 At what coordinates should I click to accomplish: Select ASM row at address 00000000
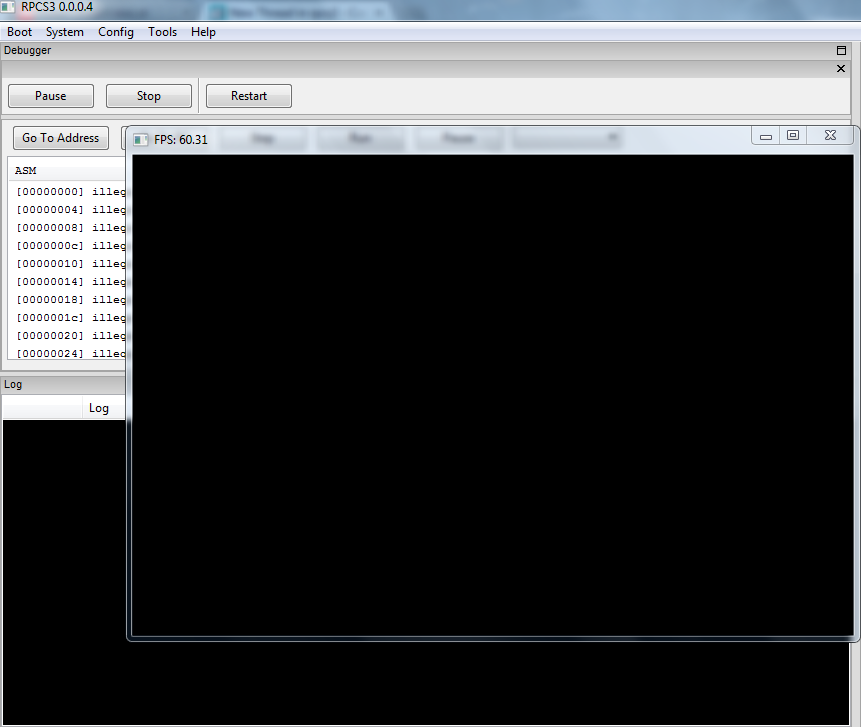70,191
